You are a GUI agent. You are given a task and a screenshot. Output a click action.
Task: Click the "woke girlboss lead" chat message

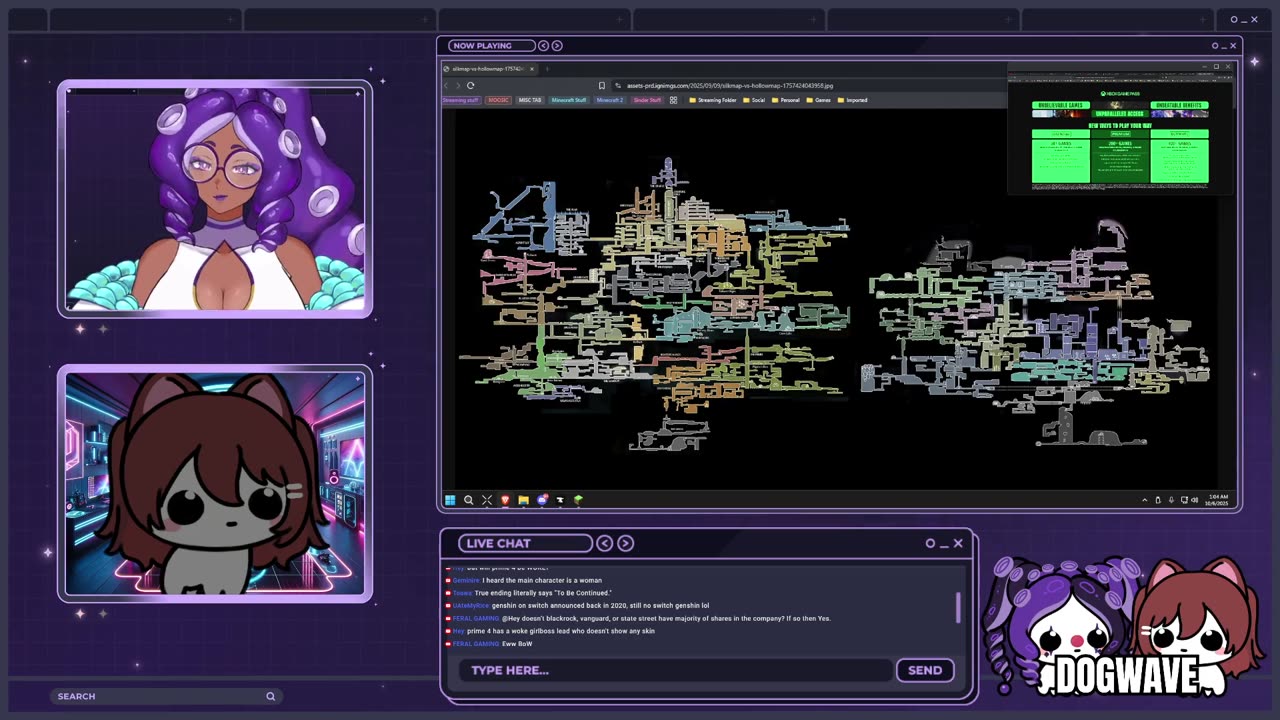click(550, 631)
